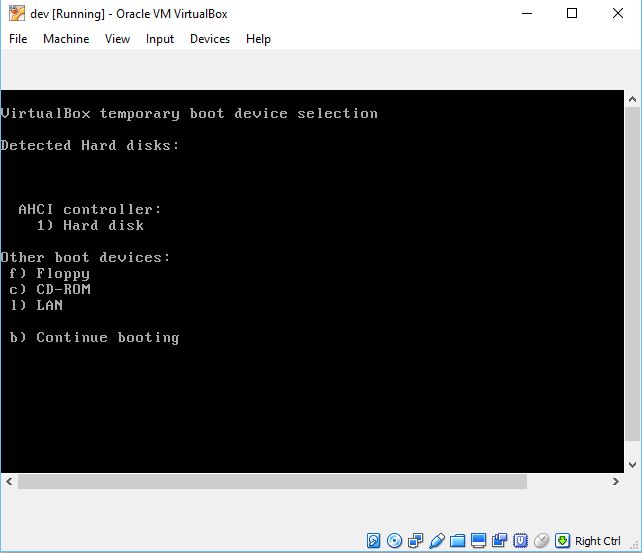The width and height of the screenshot is (642, 553).
Task: Click the 'Other boot devices:' heading
Action: pos(85,257)
